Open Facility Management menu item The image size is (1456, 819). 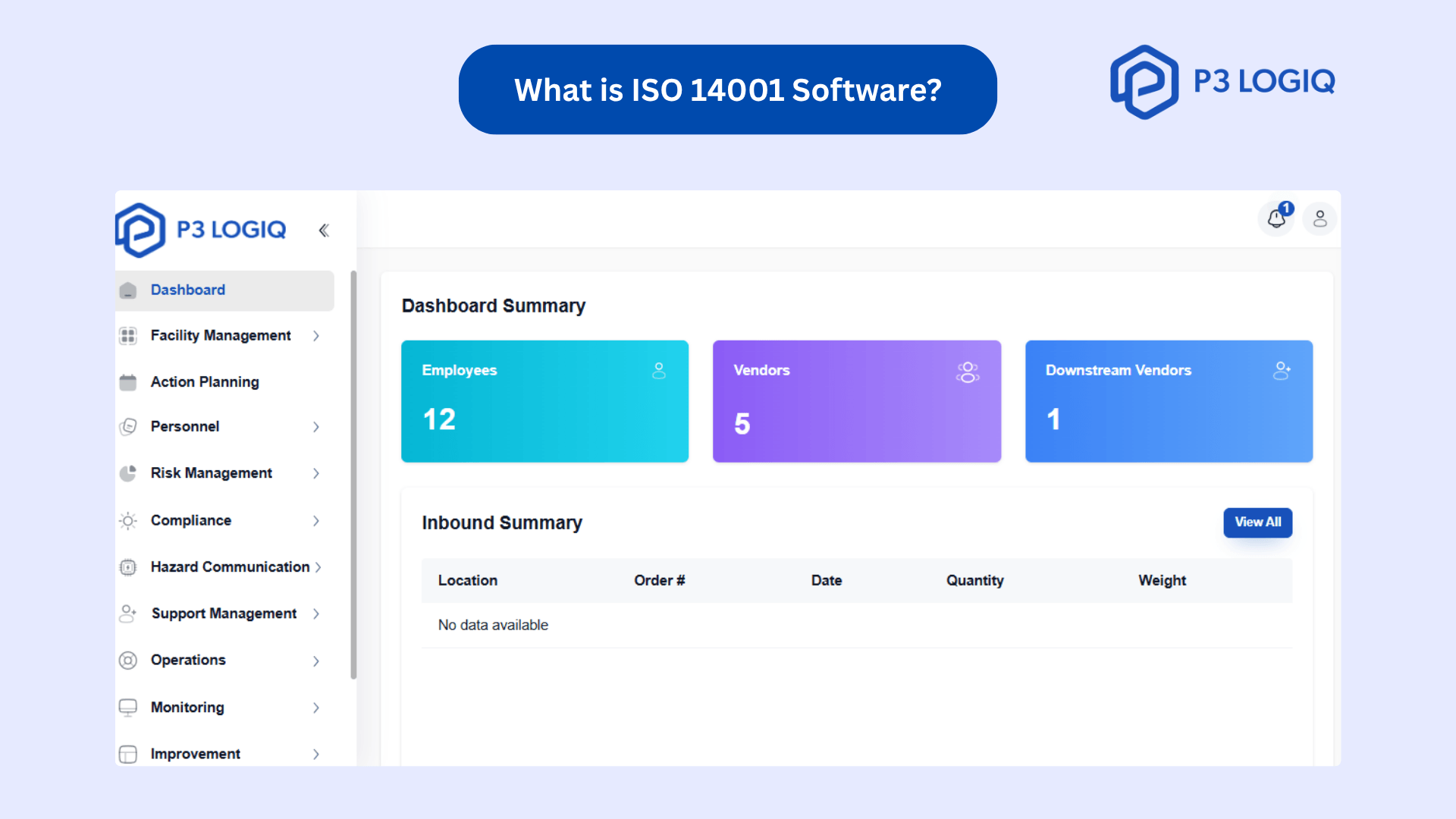tap(224, 336)
